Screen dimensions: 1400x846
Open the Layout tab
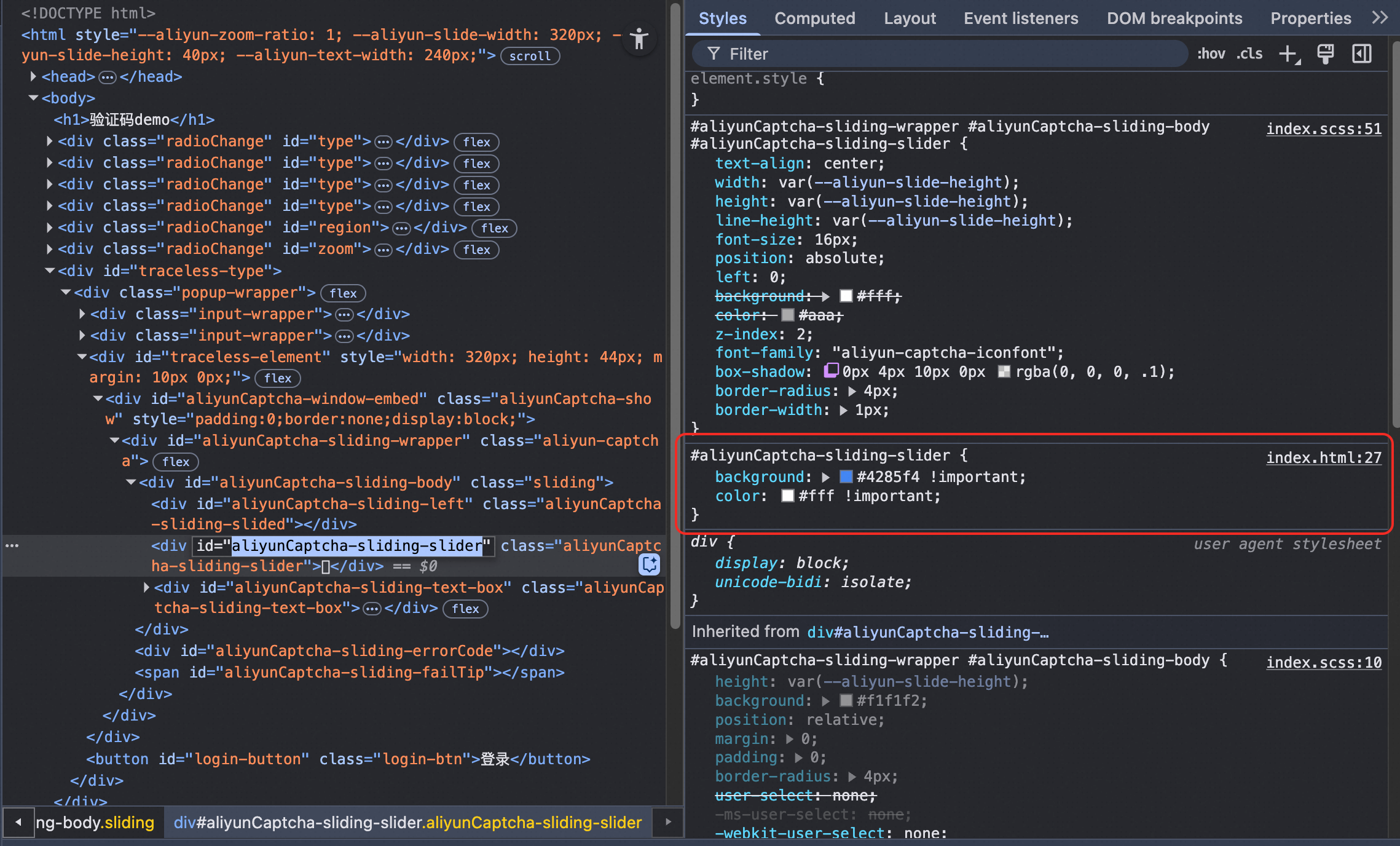[910, 18]
